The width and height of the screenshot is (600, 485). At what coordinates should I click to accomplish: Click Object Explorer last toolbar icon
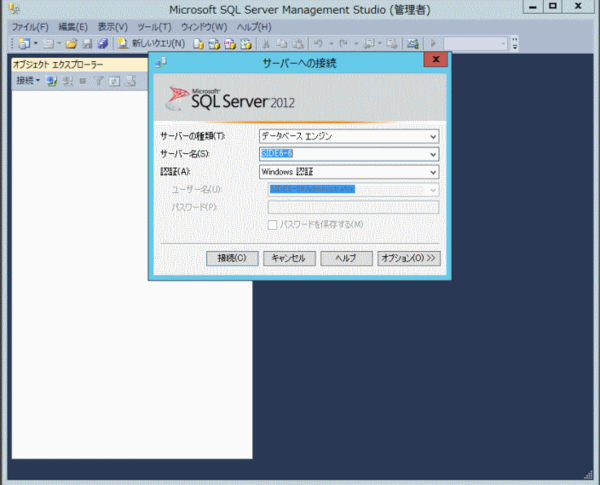130,81
